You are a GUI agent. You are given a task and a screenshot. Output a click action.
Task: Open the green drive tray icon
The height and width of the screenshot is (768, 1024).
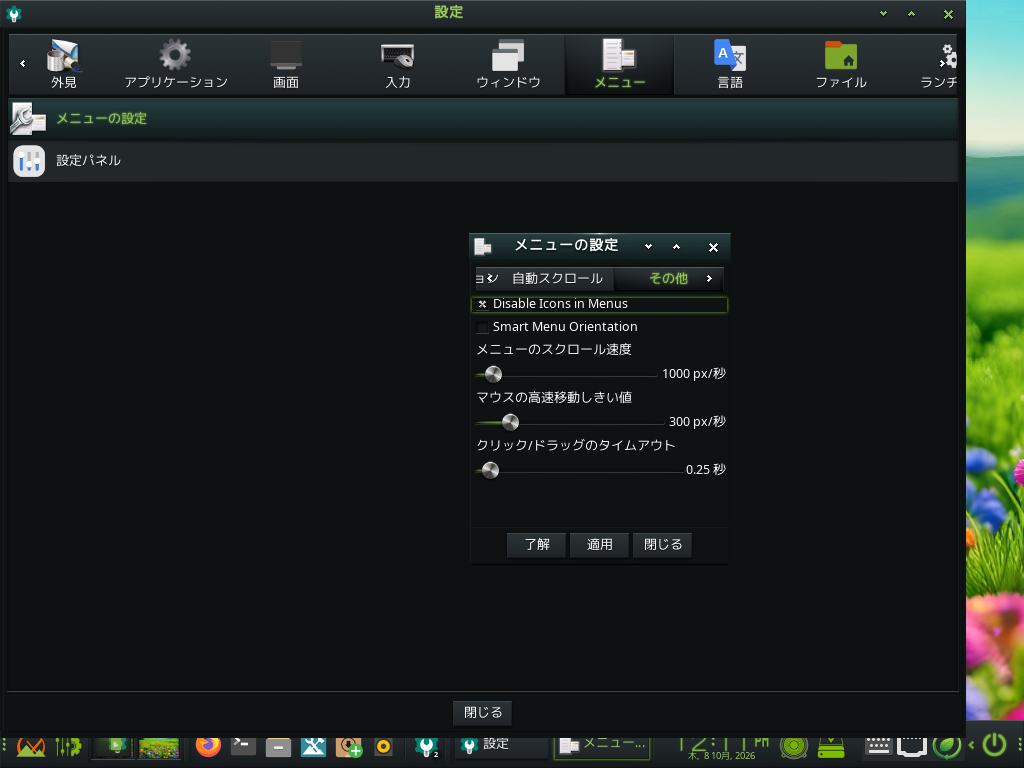[x=831, y=746]
